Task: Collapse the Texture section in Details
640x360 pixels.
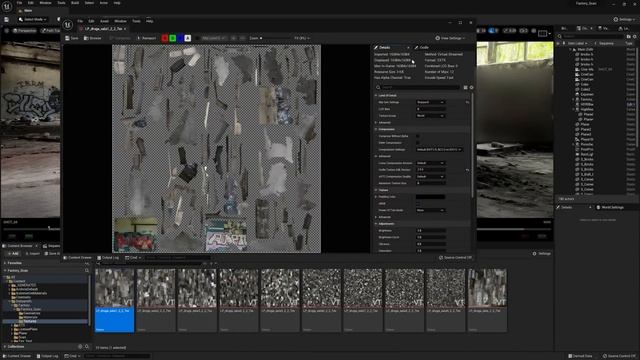Action: tap(376, 190)
